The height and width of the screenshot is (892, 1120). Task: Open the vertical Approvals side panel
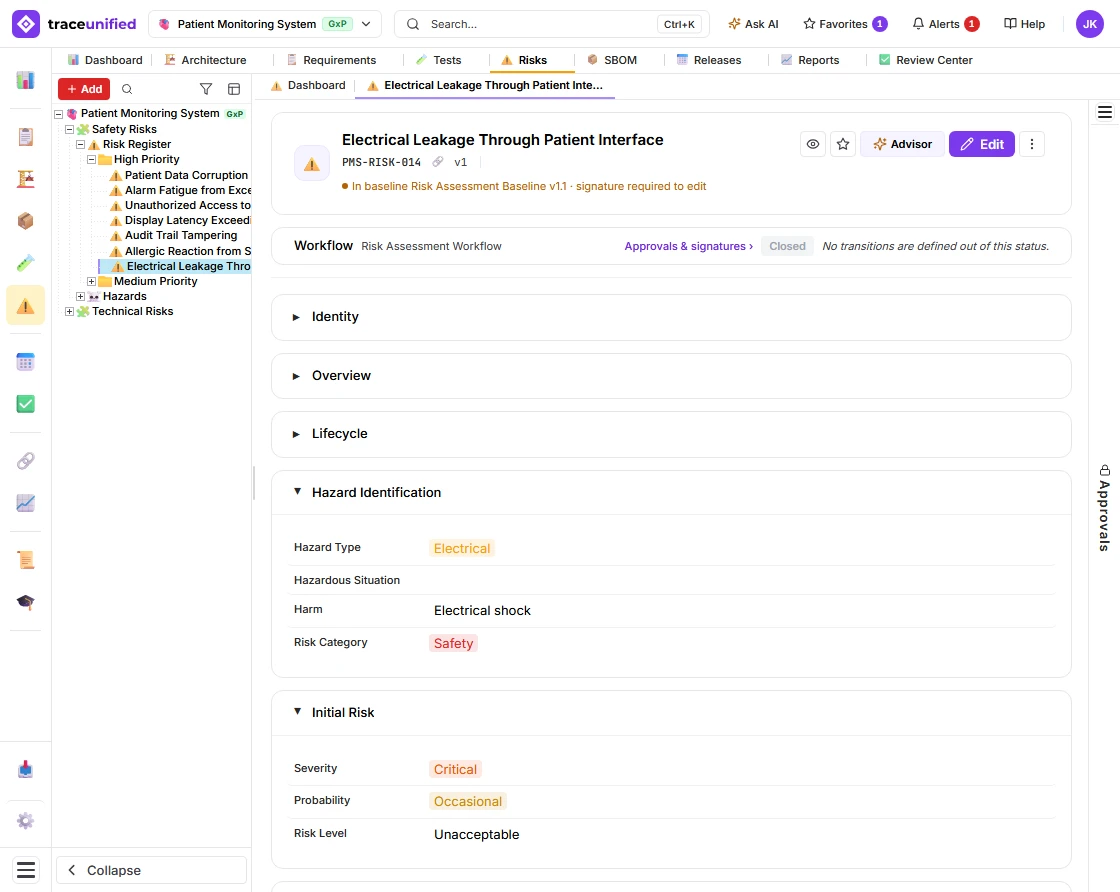(x=1104, y=508)
